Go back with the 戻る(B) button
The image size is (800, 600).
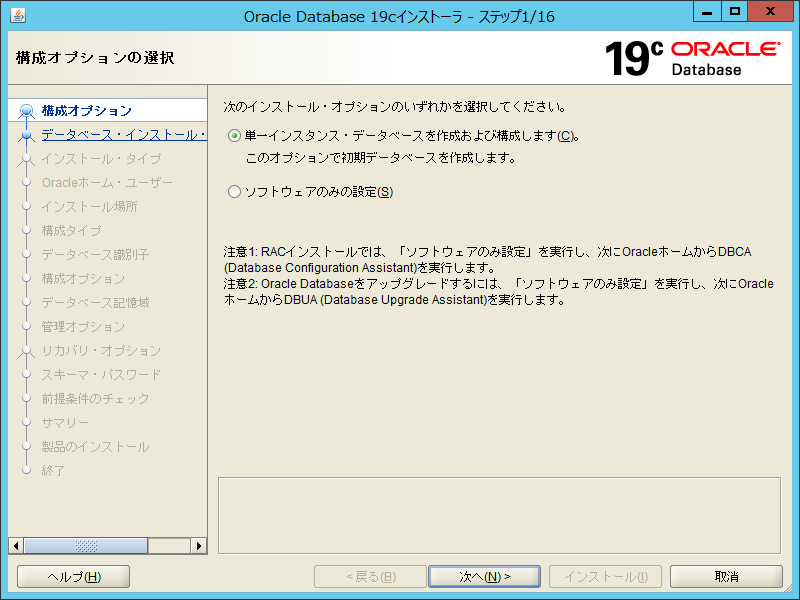coord(370,577)
